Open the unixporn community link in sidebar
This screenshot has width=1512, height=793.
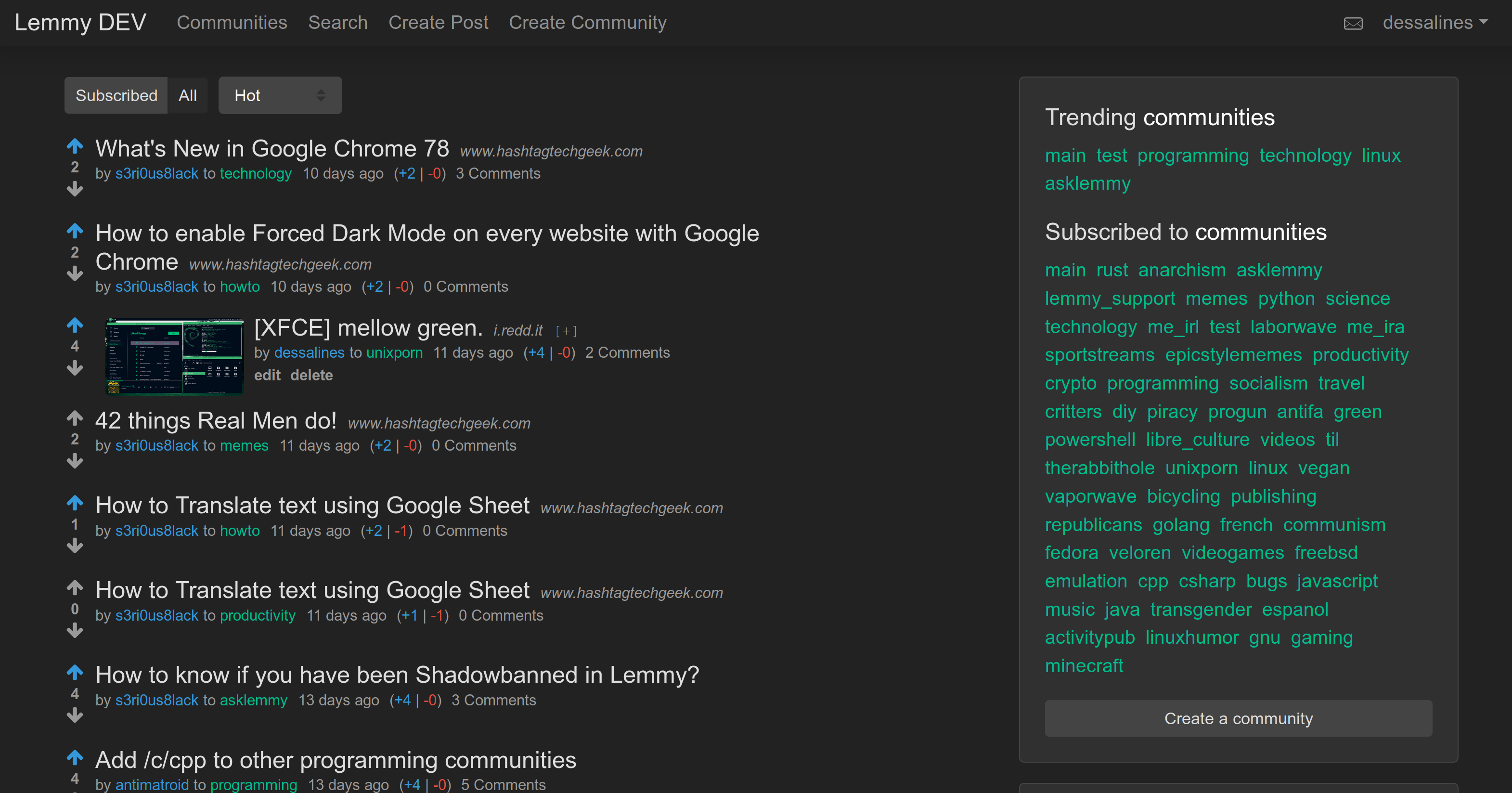click(1201, 468)
